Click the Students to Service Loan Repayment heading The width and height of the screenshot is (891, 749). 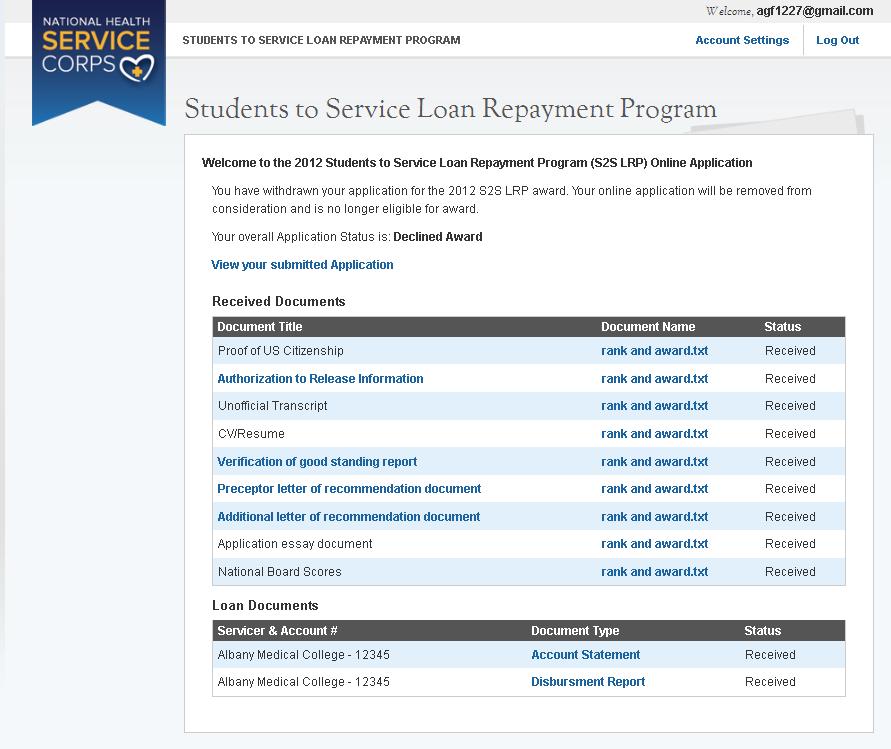450,109
